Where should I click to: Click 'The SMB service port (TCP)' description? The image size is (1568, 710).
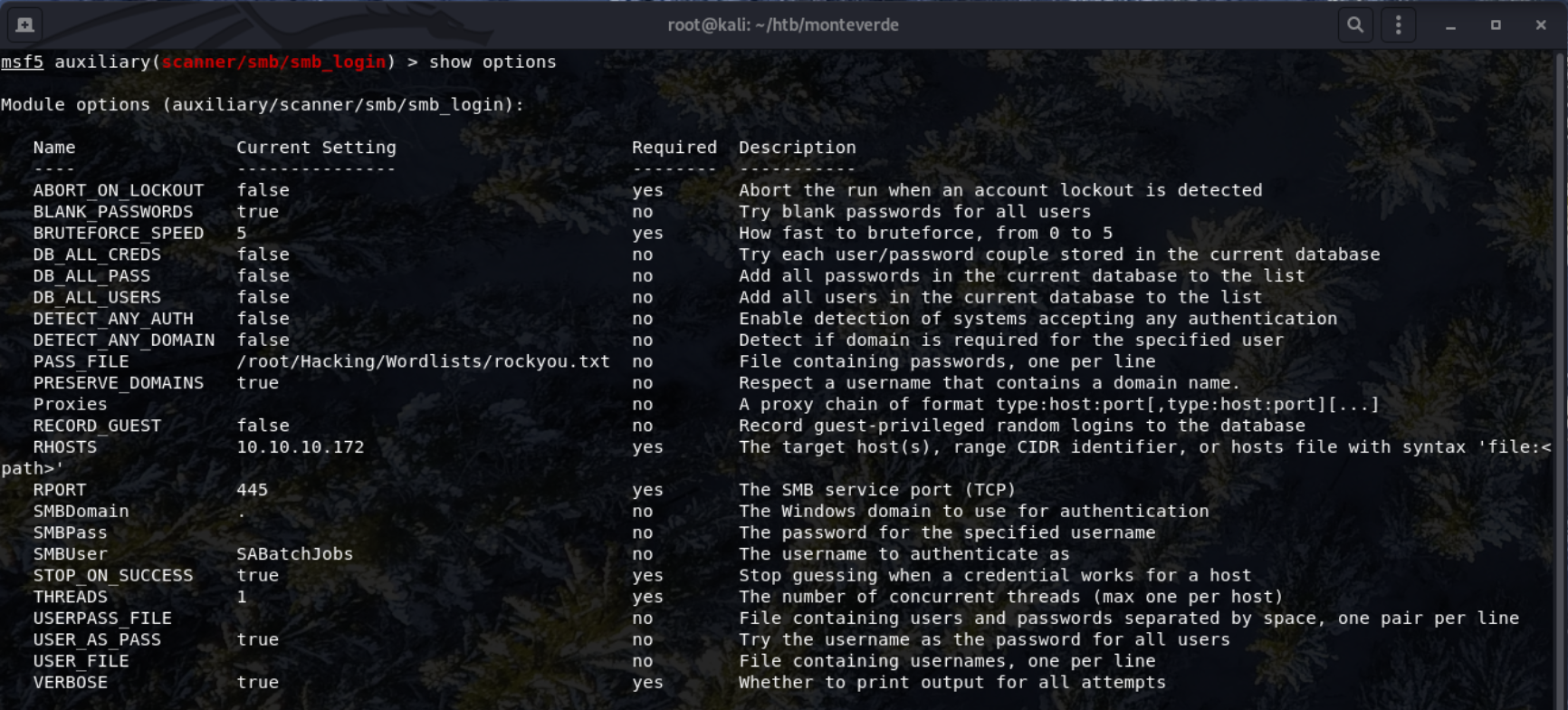pyautogui.click(x=877, y=490)
